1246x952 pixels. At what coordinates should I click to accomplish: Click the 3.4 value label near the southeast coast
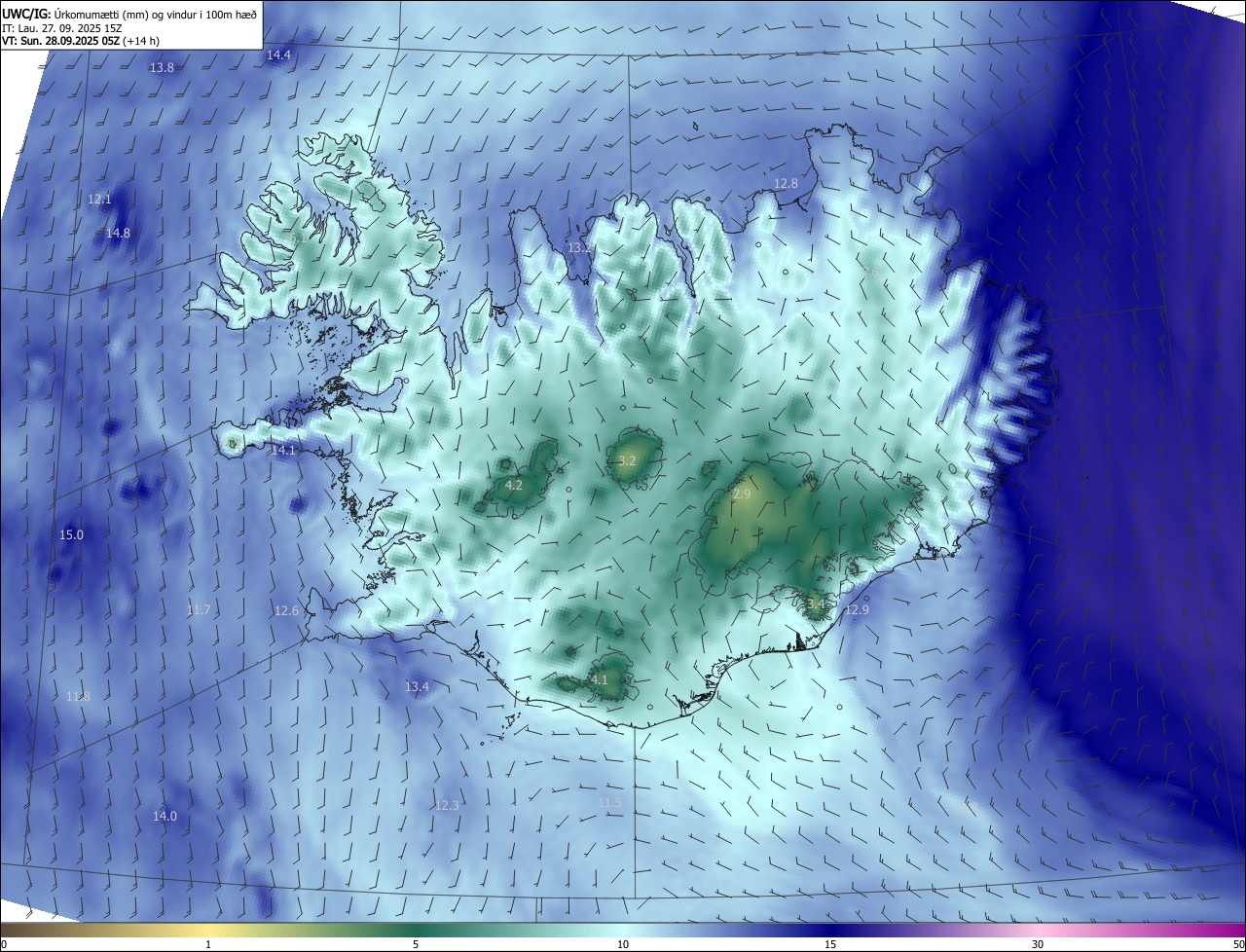click(x=816, y=604)
